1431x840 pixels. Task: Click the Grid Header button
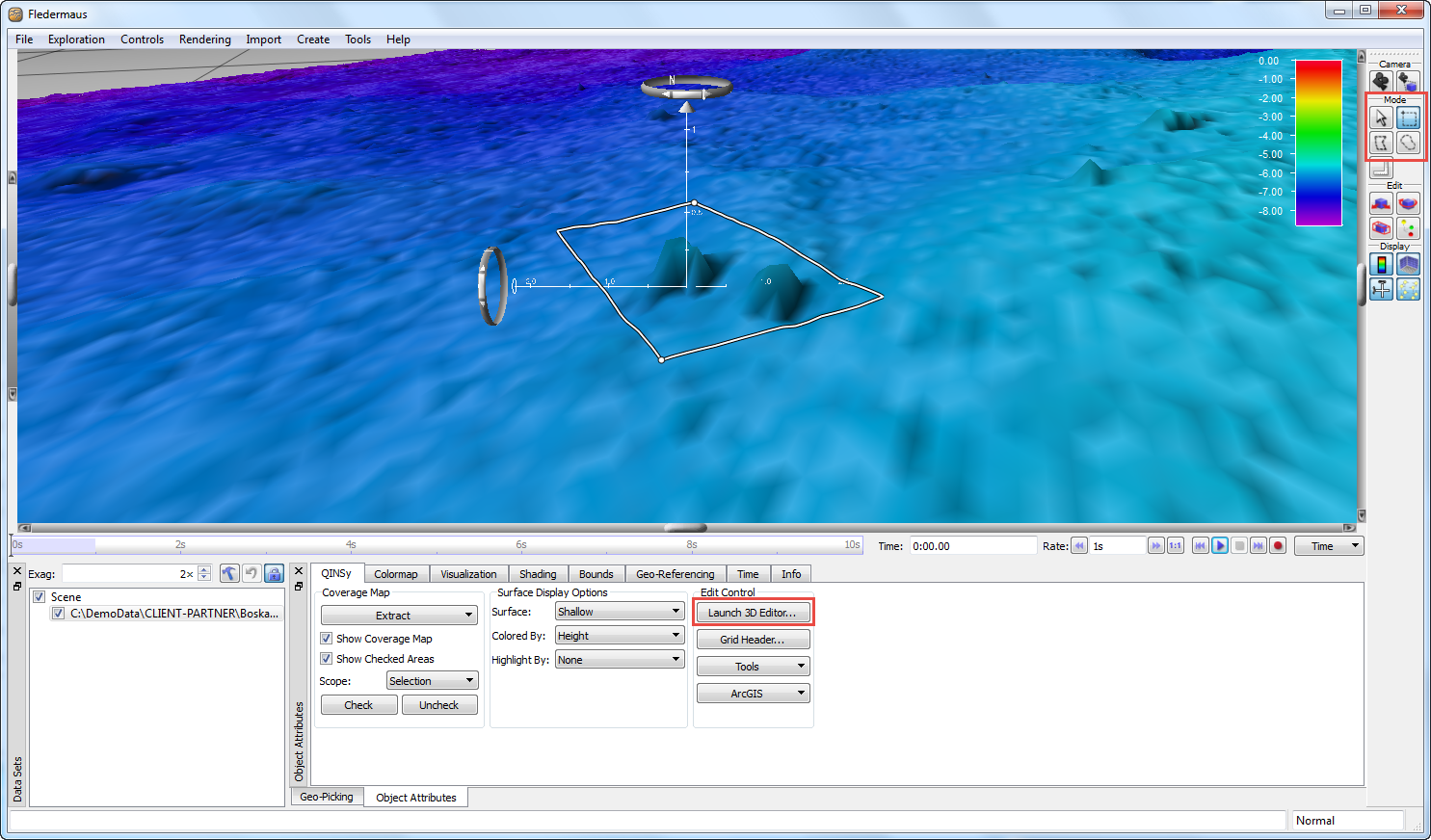coord(753,640)
